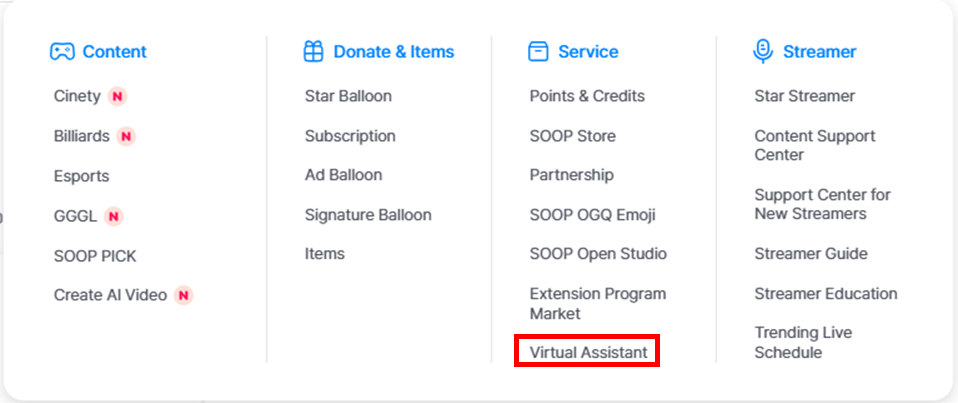Viewport: 958px width, 403px height.
Task: Click the N badge beside Billiards
Action: point(126,136)
